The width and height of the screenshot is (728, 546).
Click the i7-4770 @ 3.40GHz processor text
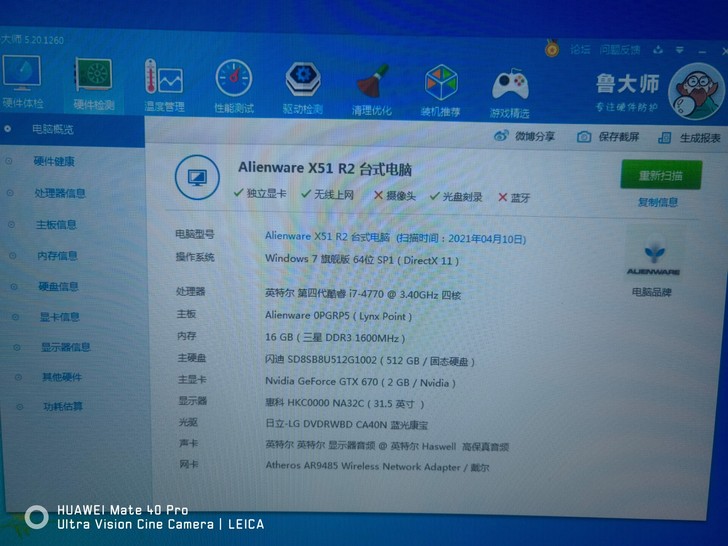[x=363, y=294]
